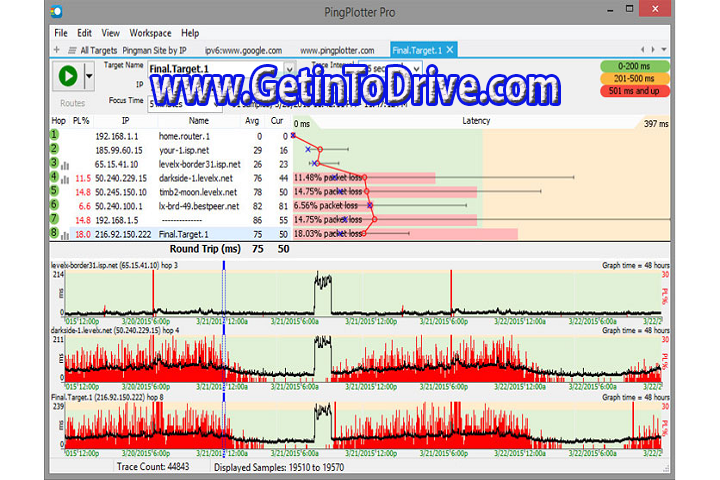Switch to the All Targets tab
Screen dimensions: 720x480
99,51
